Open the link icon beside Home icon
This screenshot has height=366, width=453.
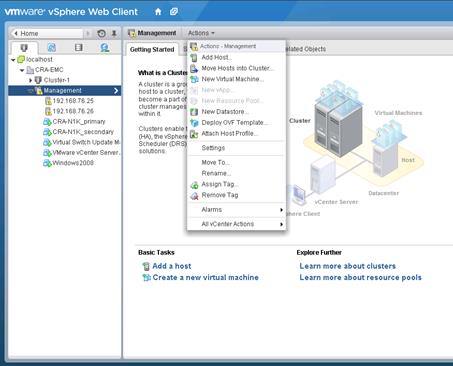click(174, 12)
